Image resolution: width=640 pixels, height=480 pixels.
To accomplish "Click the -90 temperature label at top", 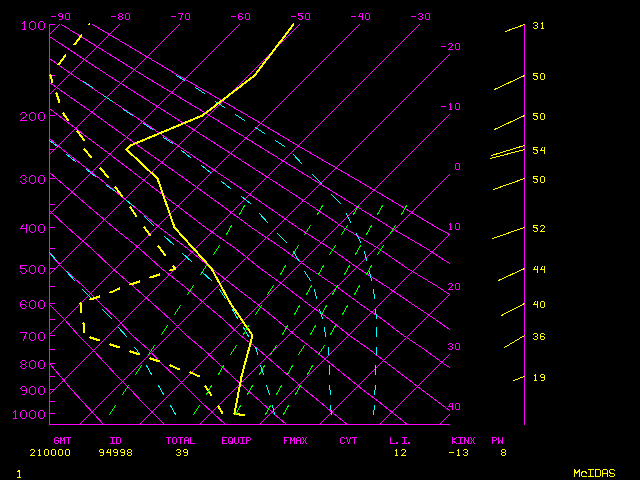I will [61, 17].
